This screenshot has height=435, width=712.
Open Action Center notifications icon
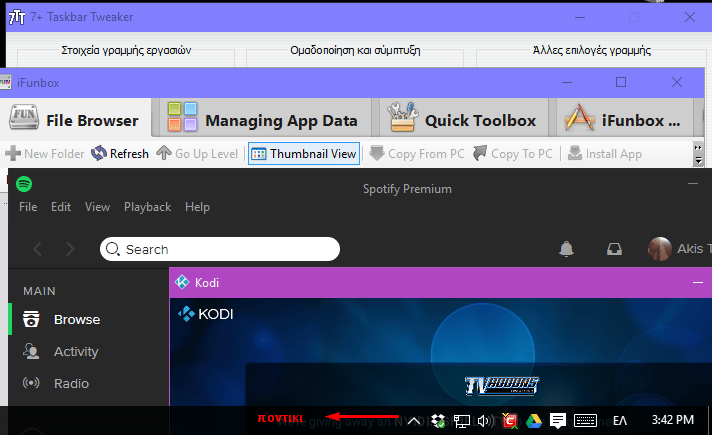558,421
